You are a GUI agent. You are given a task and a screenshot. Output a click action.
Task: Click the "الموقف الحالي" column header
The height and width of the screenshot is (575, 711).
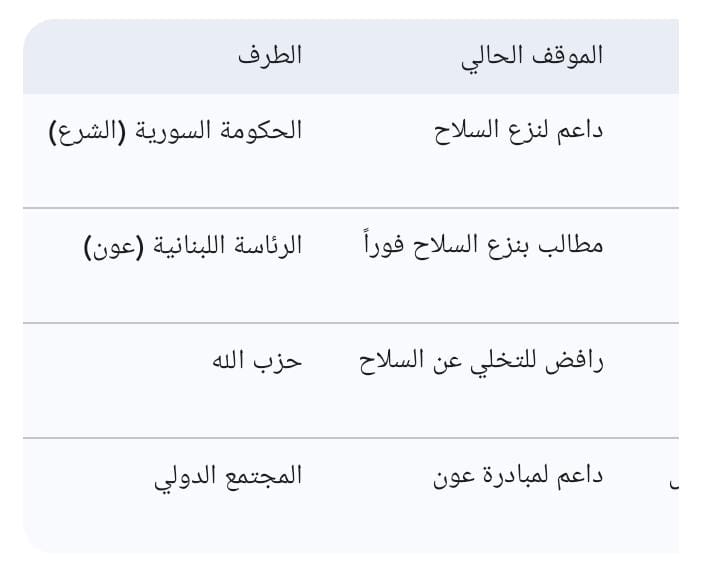pos(532,56)
